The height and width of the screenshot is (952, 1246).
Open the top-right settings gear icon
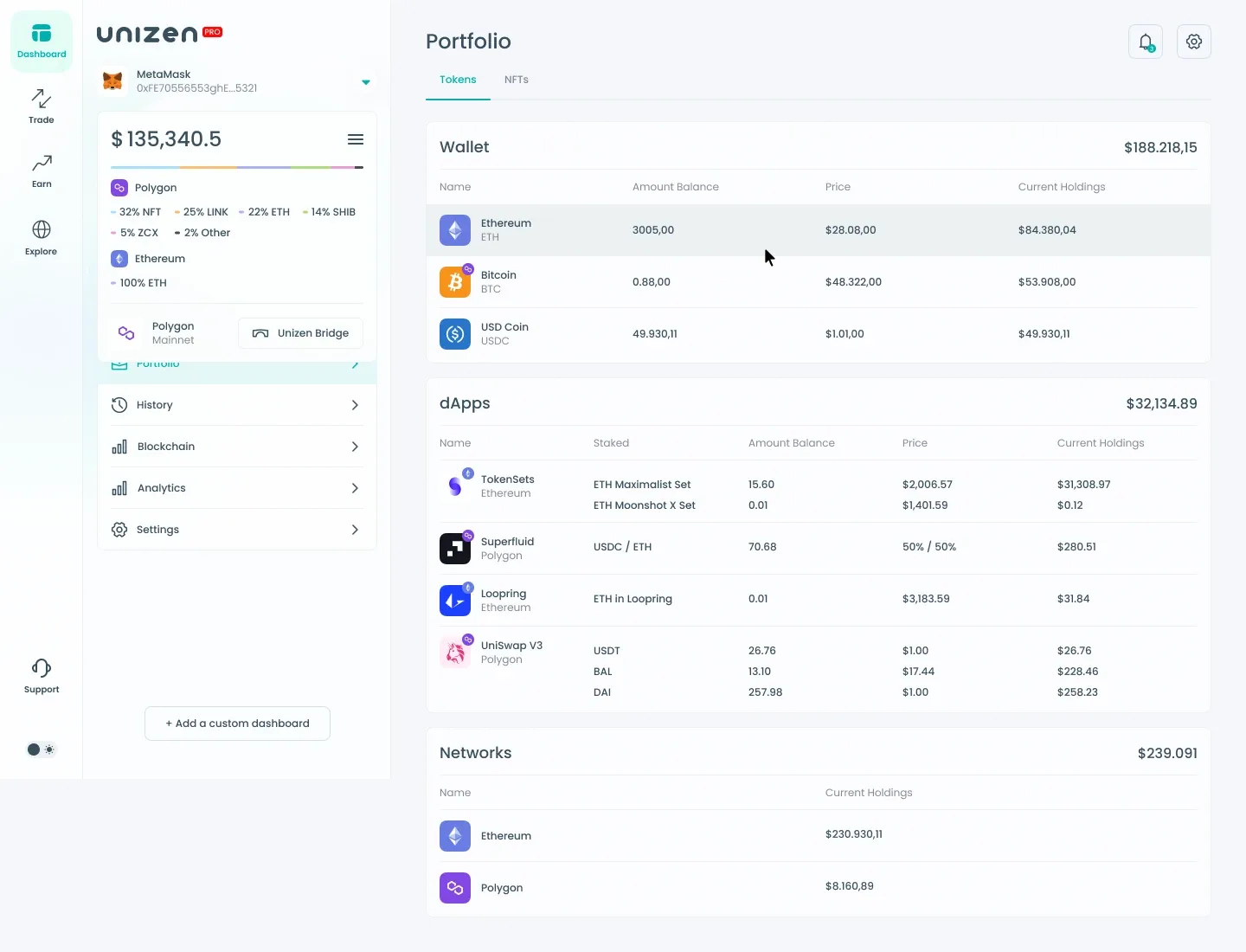[1194, 42]
